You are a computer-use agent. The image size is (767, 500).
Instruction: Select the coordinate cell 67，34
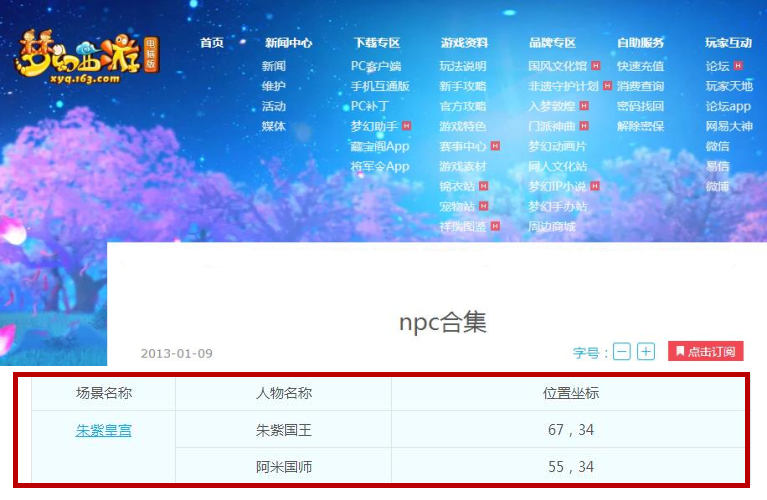570,430
